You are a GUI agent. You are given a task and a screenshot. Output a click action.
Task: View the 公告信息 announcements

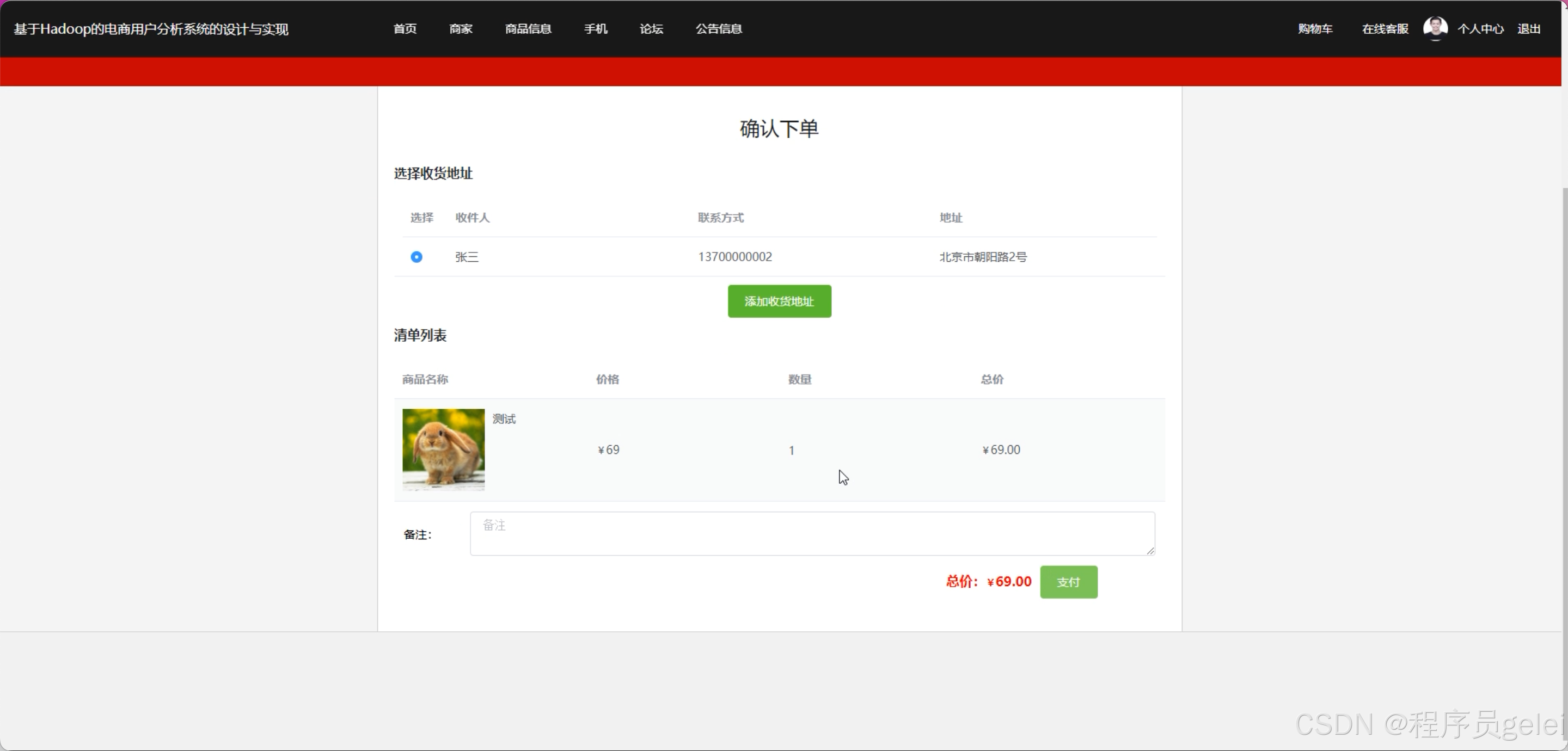(x=718, y=29)
